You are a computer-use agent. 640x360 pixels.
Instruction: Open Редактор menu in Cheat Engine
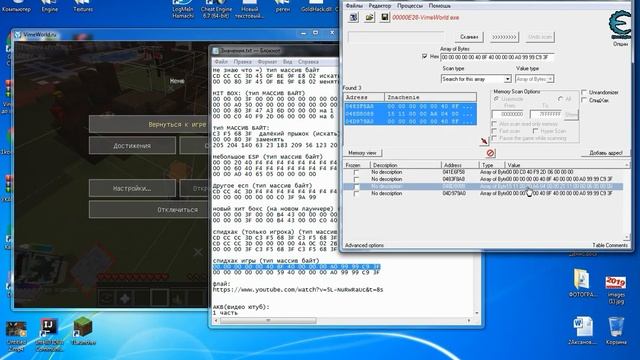pos(380,6)
